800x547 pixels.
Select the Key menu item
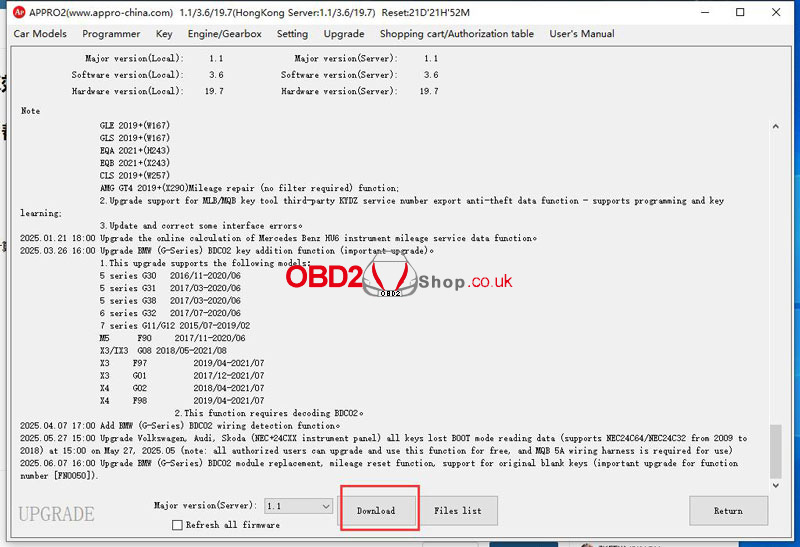coord(164,34)
